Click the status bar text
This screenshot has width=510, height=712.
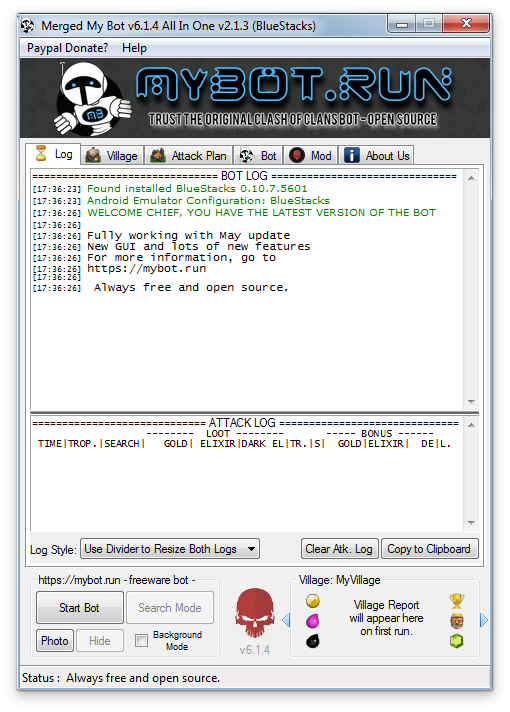[x=121, y=678]
